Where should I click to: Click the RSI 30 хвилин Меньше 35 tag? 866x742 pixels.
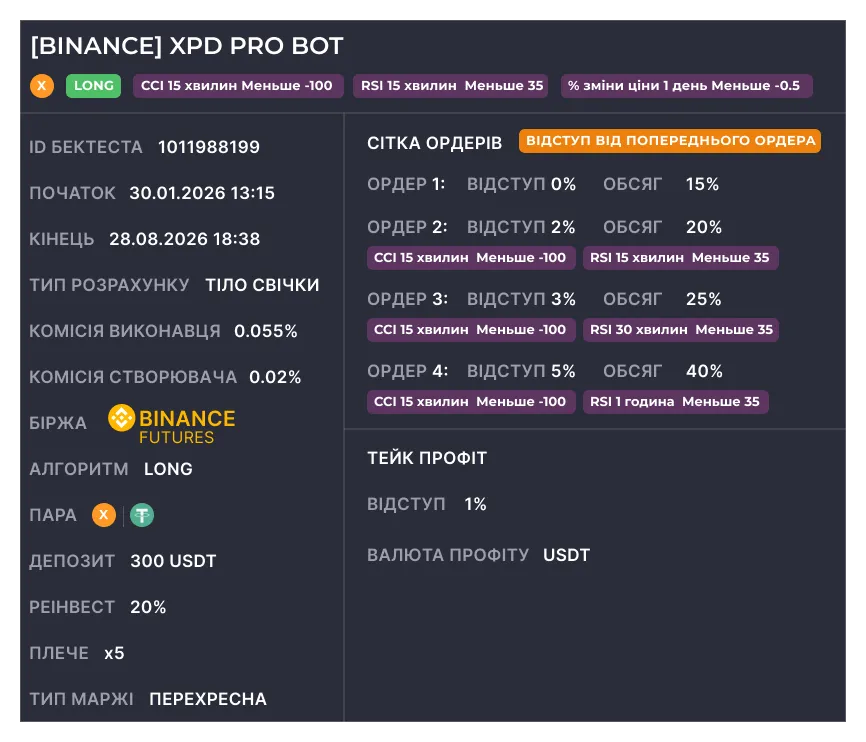[681, 330]
